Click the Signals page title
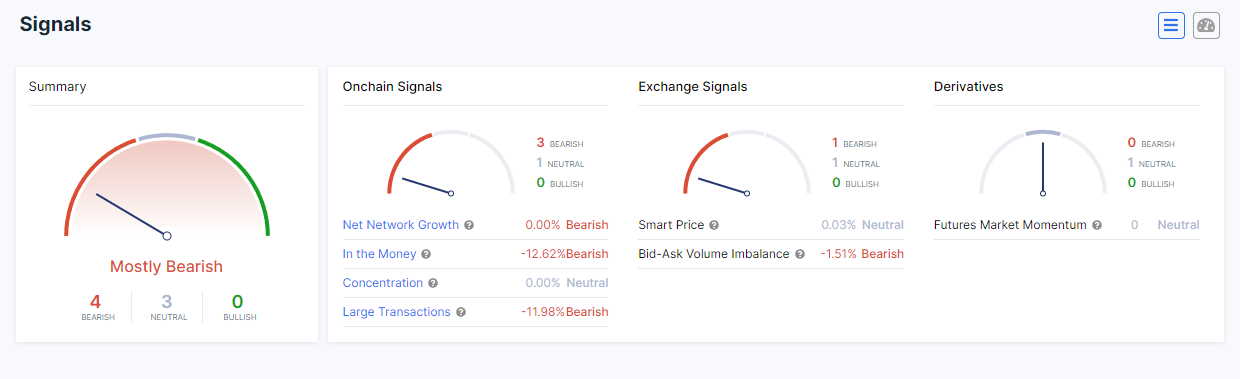Viewport: 1240px width, 379px height. point(56,25)
